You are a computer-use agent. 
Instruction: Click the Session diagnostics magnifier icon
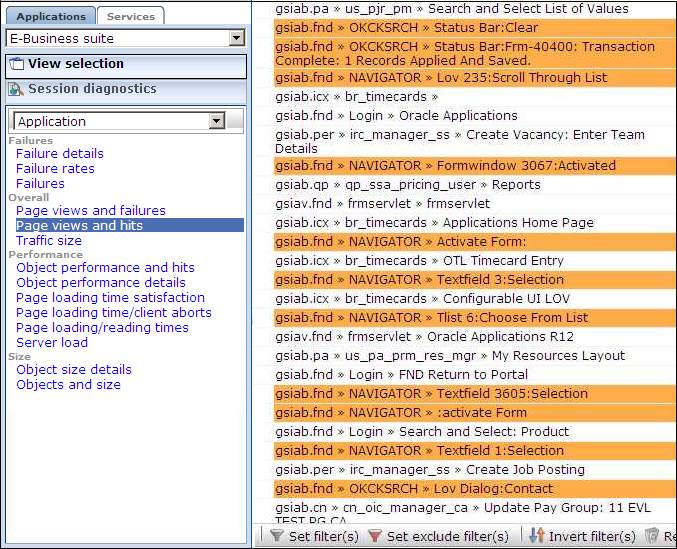click(16, 89)
